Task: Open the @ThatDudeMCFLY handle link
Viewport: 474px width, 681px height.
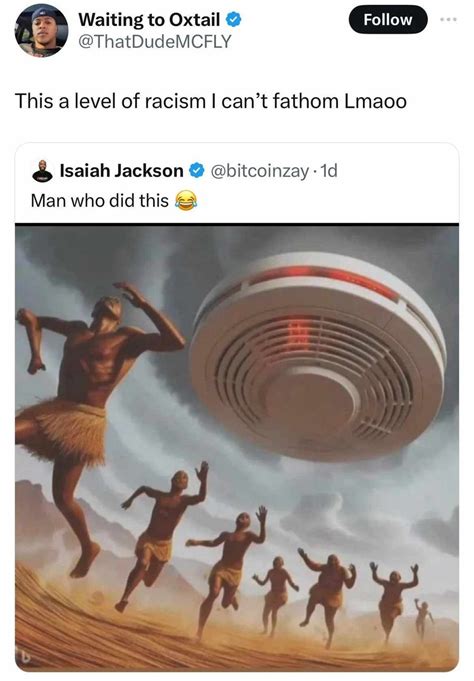Action: tap(155, 42)
